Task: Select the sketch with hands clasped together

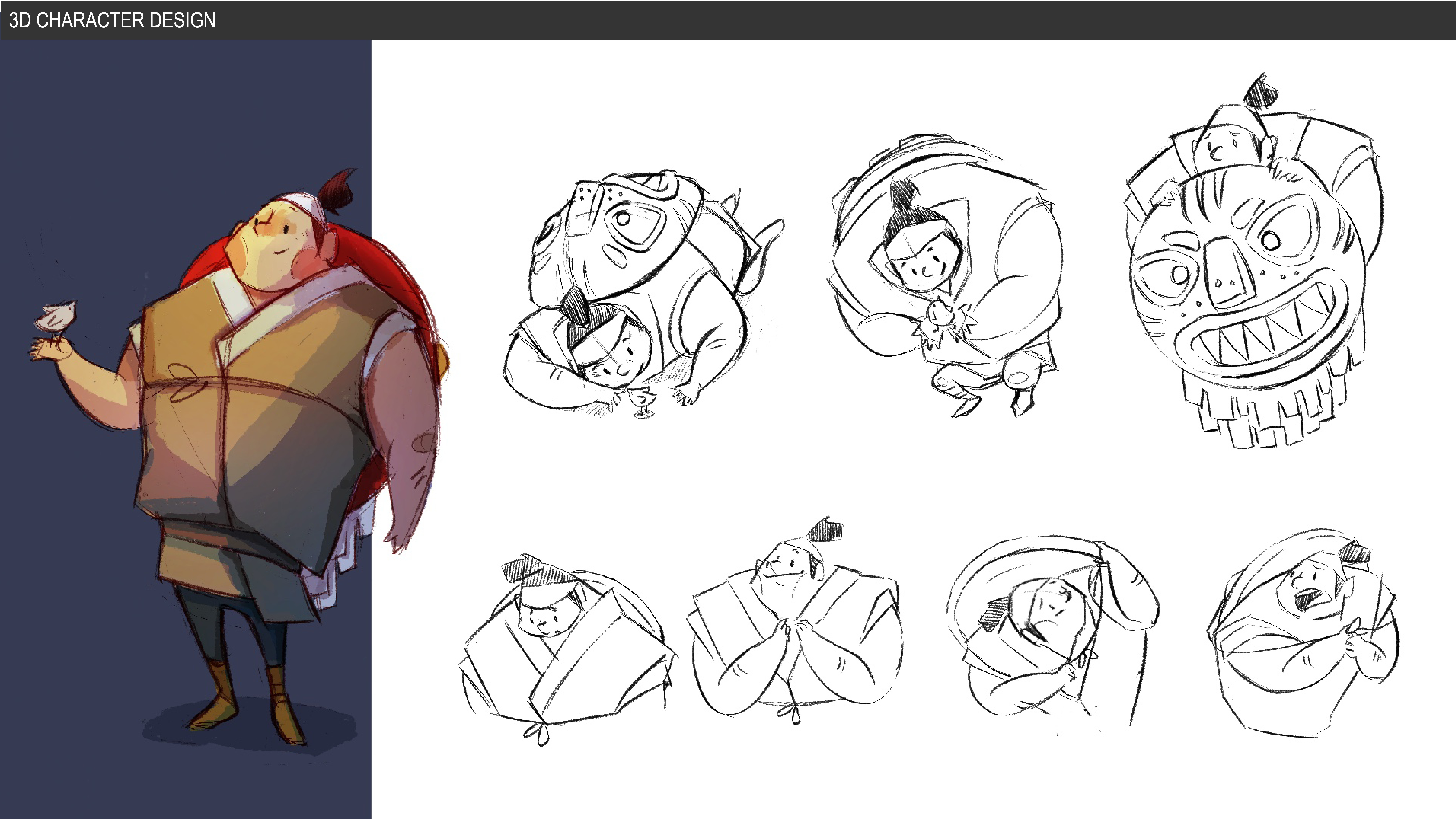Action: click(794, 627)
